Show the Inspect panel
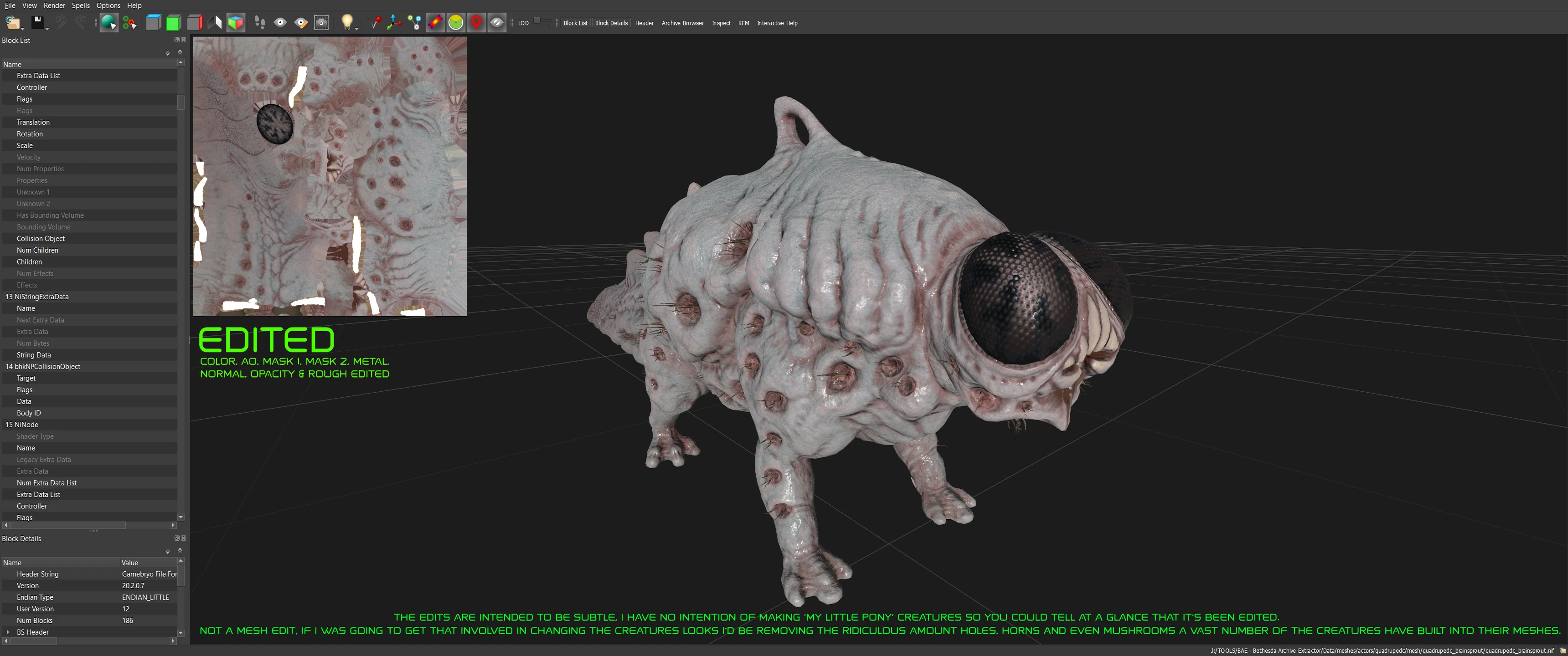This screenshot has height=656, width=1568. click(721, 23)
